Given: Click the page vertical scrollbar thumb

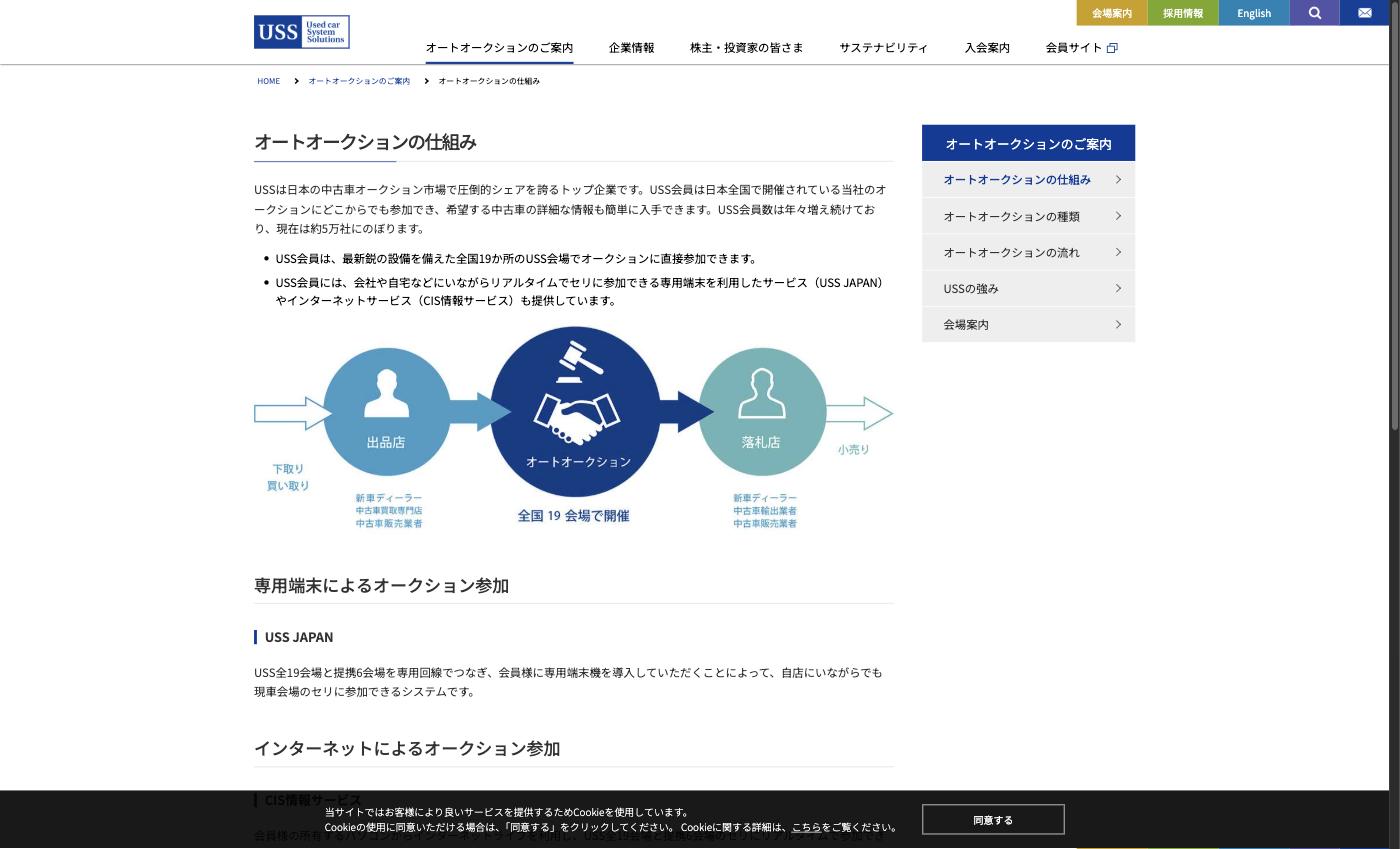Looking at the screenshot, I should tap(1395, 215).
